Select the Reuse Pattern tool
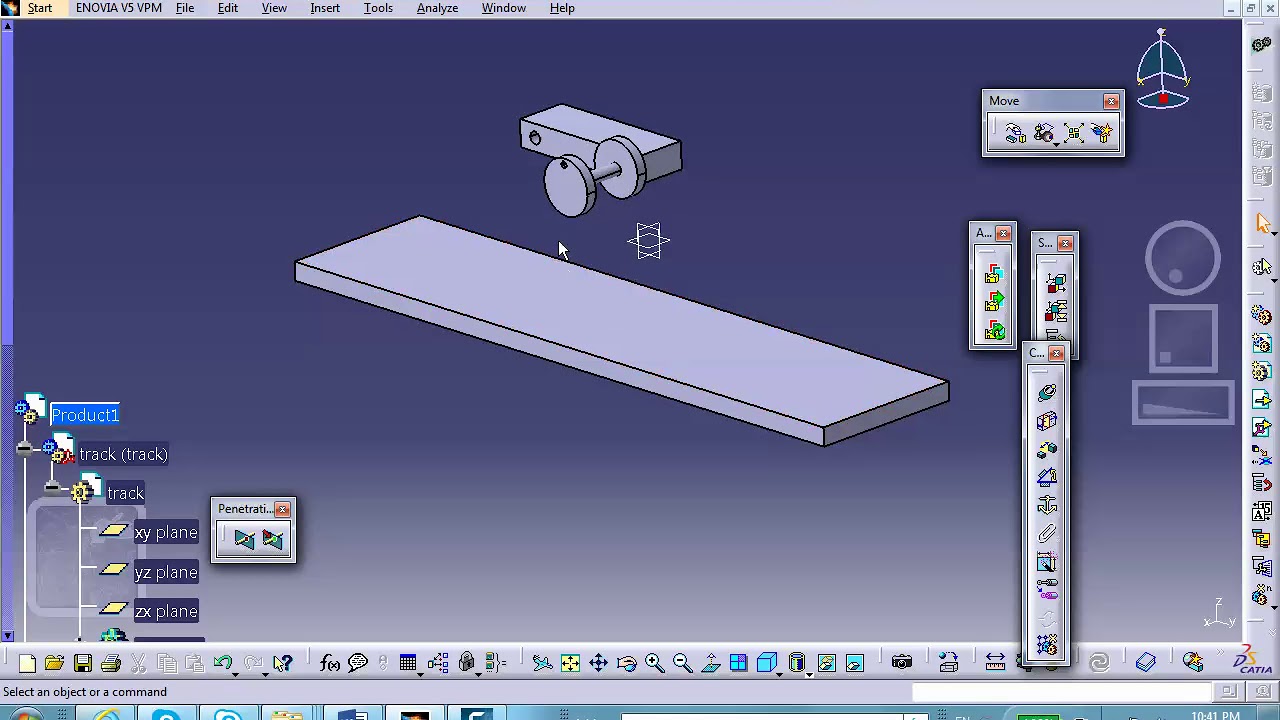 click(1047, 646)
